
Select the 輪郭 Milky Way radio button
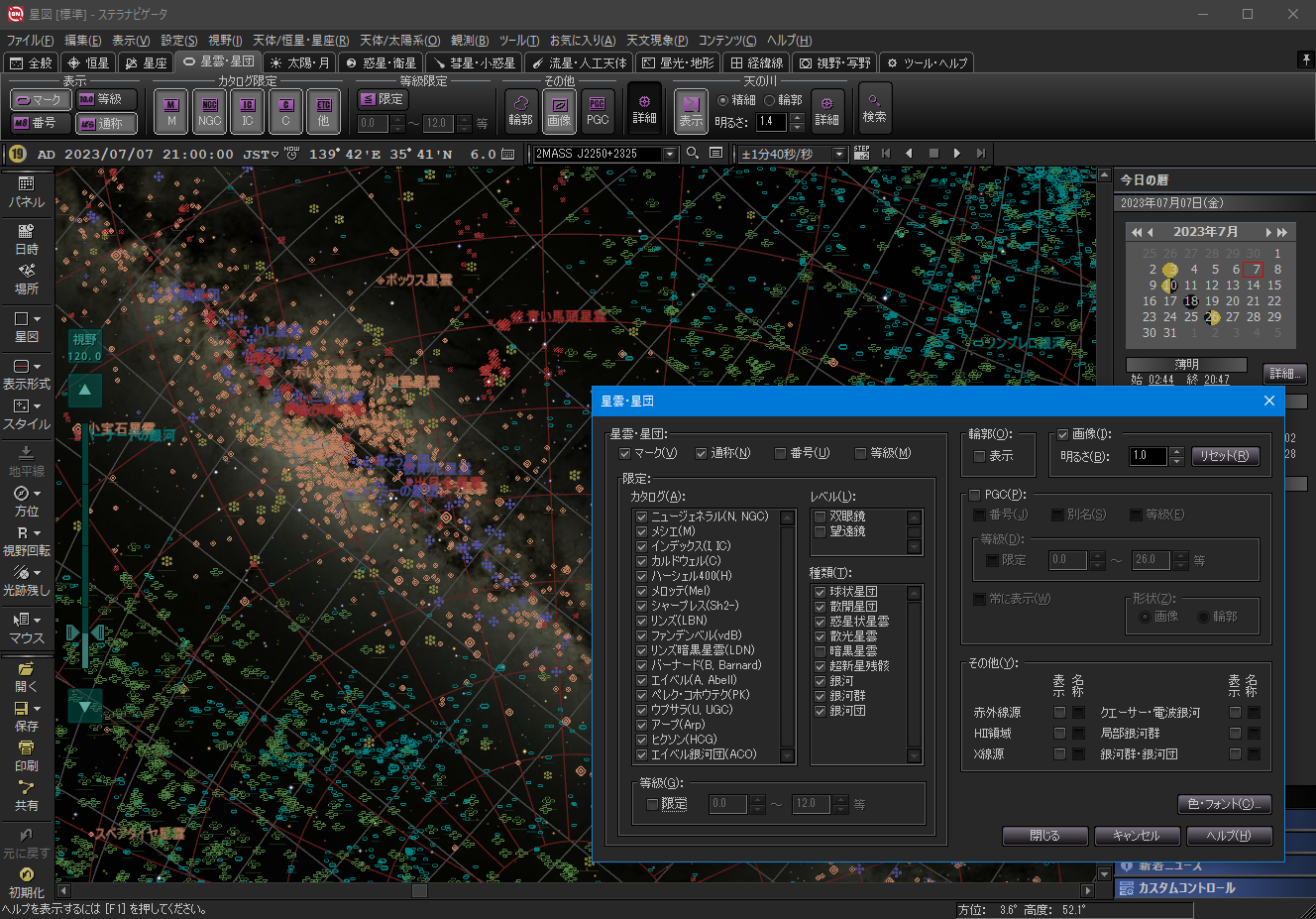(770, 100)
